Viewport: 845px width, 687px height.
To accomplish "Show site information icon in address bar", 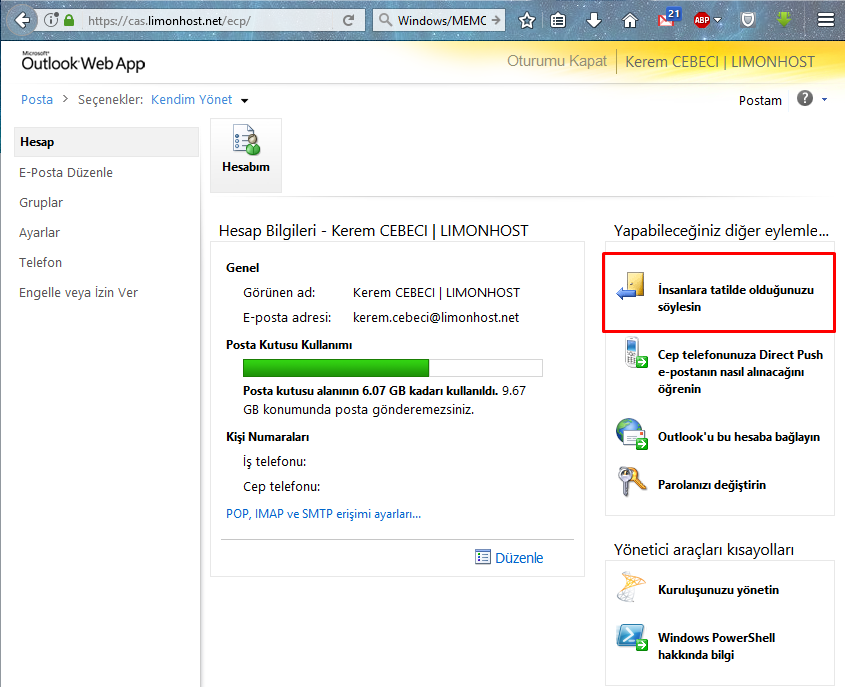I will [51, 20].
